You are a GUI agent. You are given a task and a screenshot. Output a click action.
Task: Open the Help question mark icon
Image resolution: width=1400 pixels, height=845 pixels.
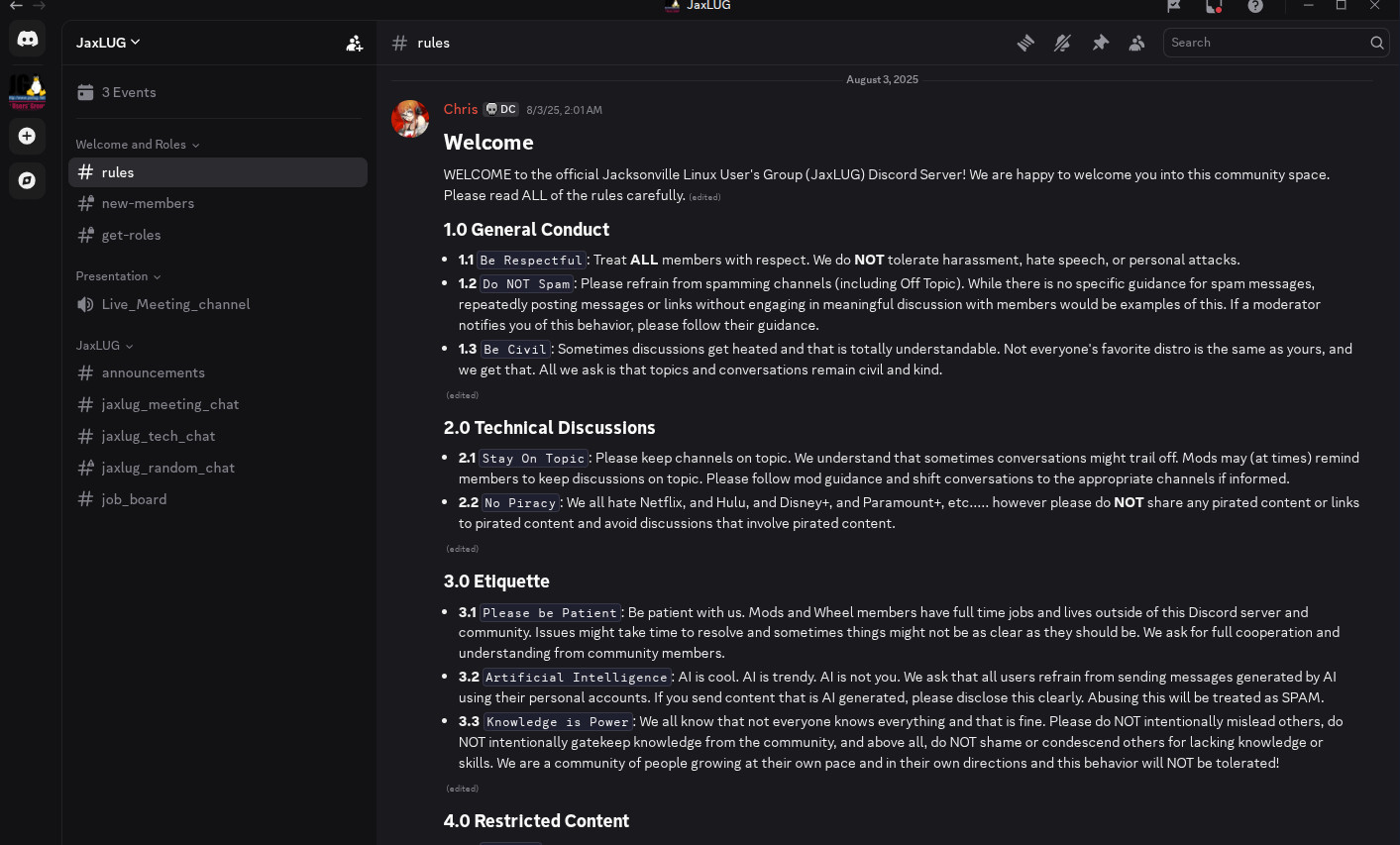tap(1255, 6)
